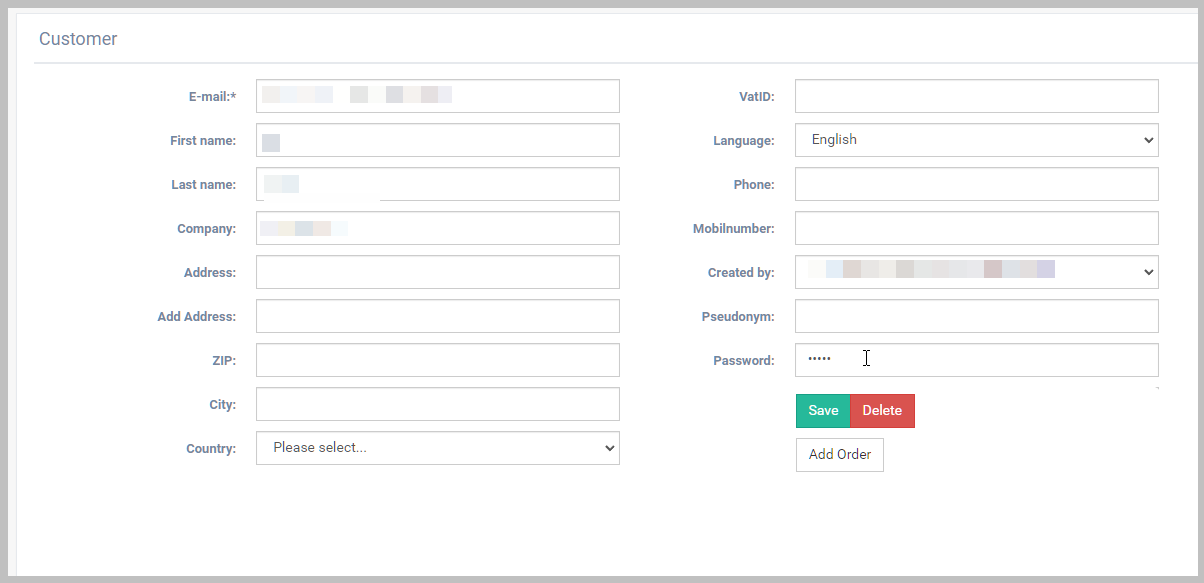Select the Mobilnumber input field
This screenshot has width=1204, height=583.
[x=976, y=228]
